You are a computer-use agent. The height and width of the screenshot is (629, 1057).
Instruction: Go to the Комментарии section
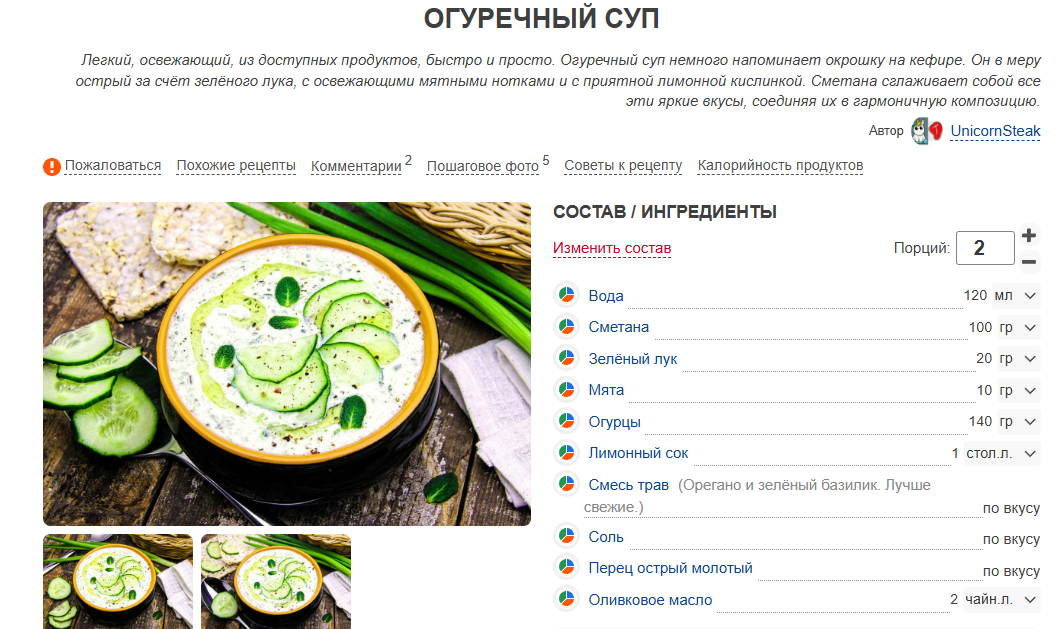tap(356, 166)
